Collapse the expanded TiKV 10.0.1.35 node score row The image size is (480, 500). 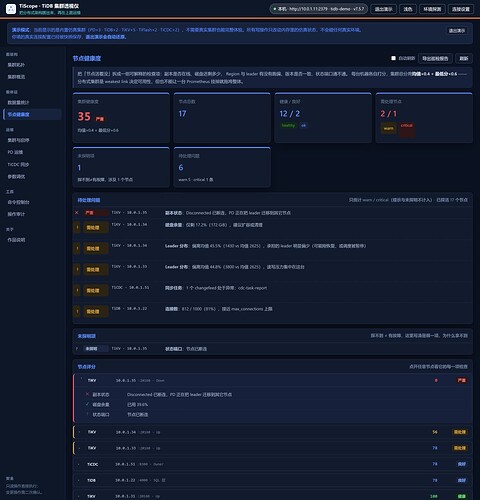click(x=273, y=380)
